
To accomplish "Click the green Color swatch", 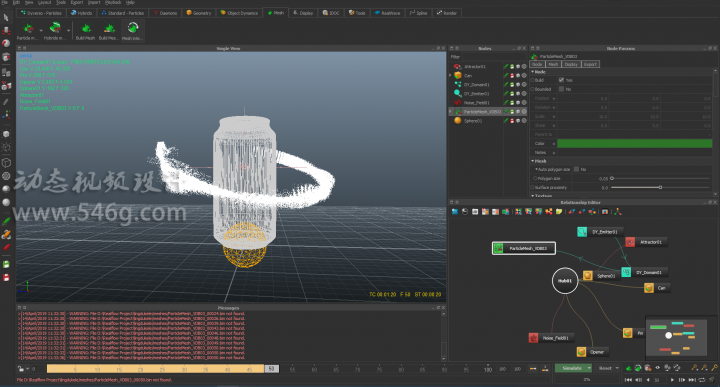I will tap(634, 143).
